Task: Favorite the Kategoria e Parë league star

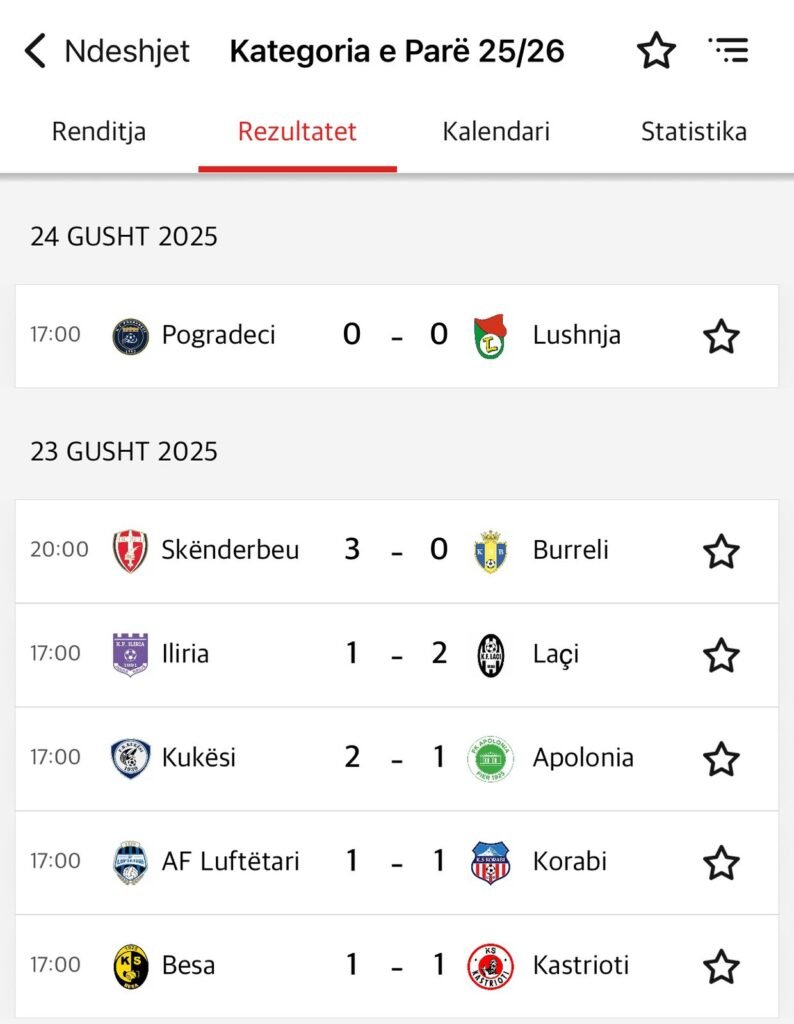Action: [656, 51]
